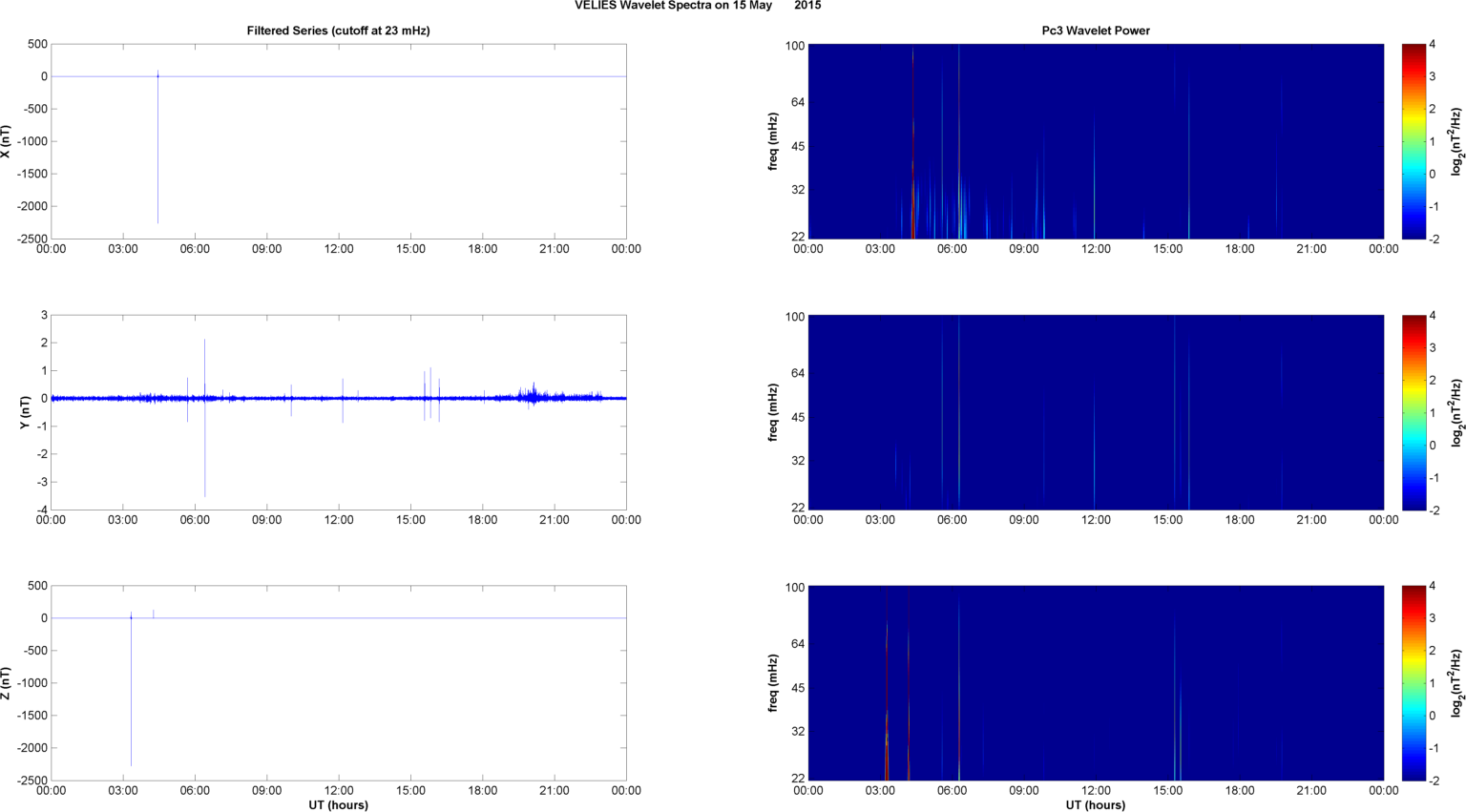
Task: Click the '12:00' tick under the X series plot
Action: [339, 249]
